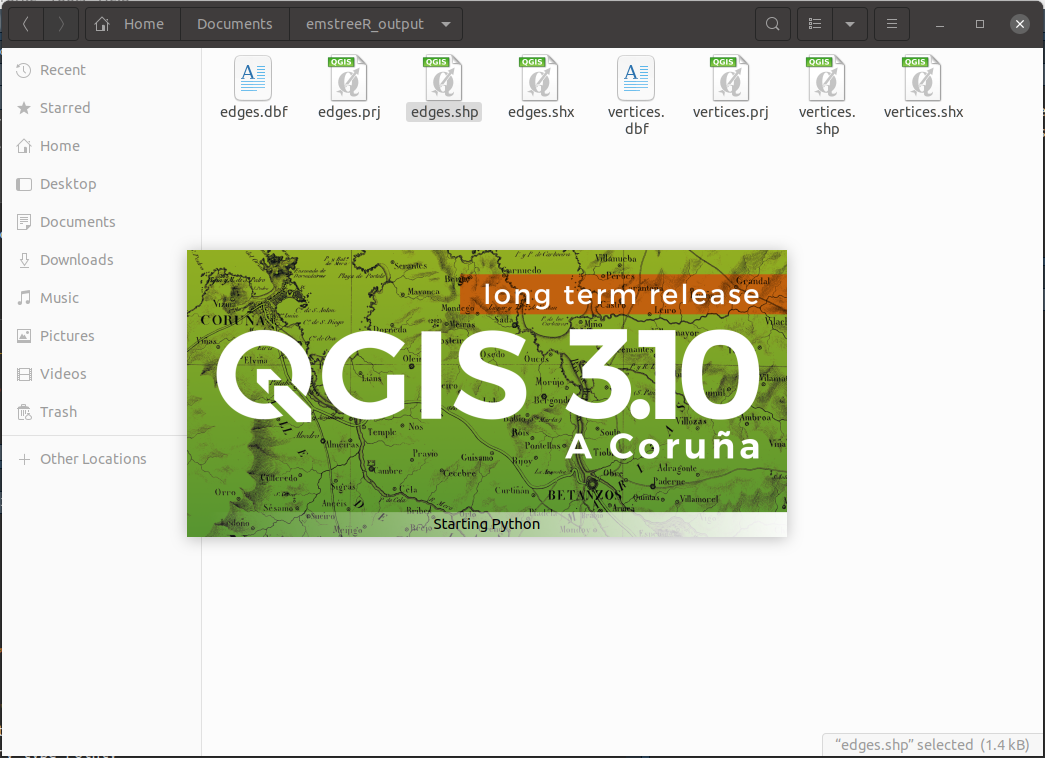Image resolution: width=1045 pixels, height=758 pixels.
Task: Click the QGIS 3.10 splash screen
Action: [x=486, y=392]
